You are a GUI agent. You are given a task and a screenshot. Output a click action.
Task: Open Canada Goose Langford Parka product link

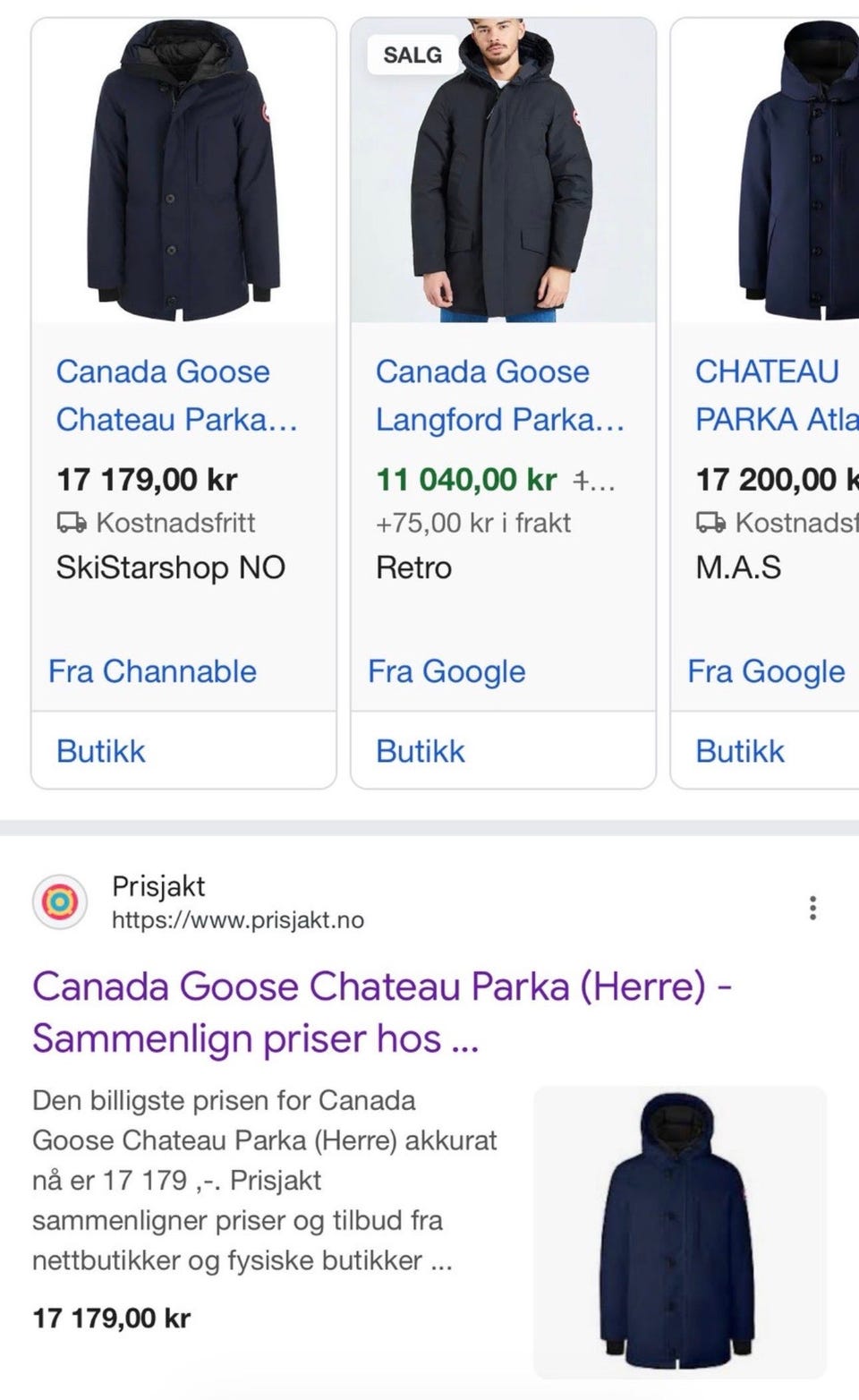click(x=498, y=395)
